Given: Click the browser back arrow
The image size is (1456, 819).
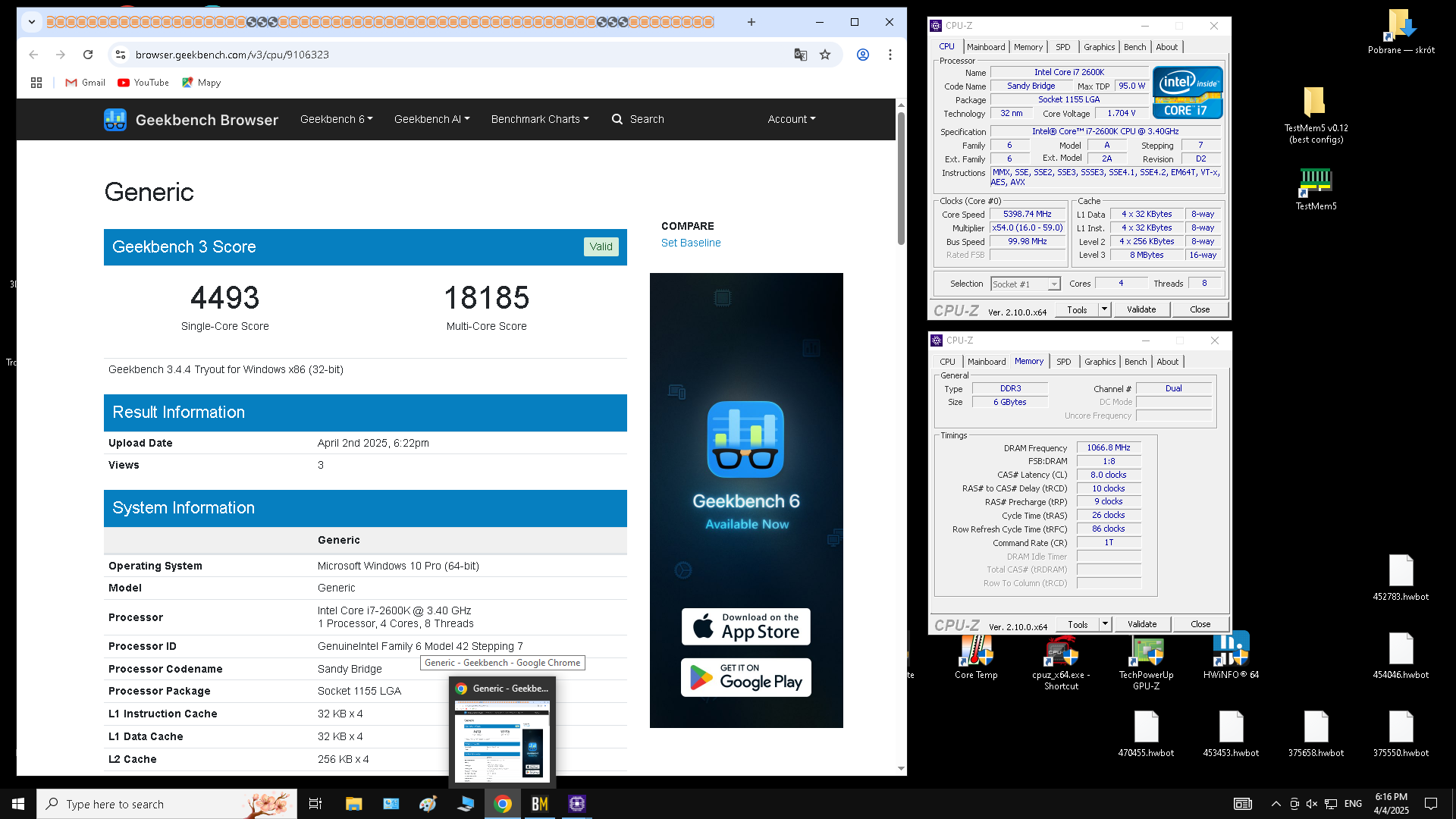Looking at the screenshot, I should point(33,55).
